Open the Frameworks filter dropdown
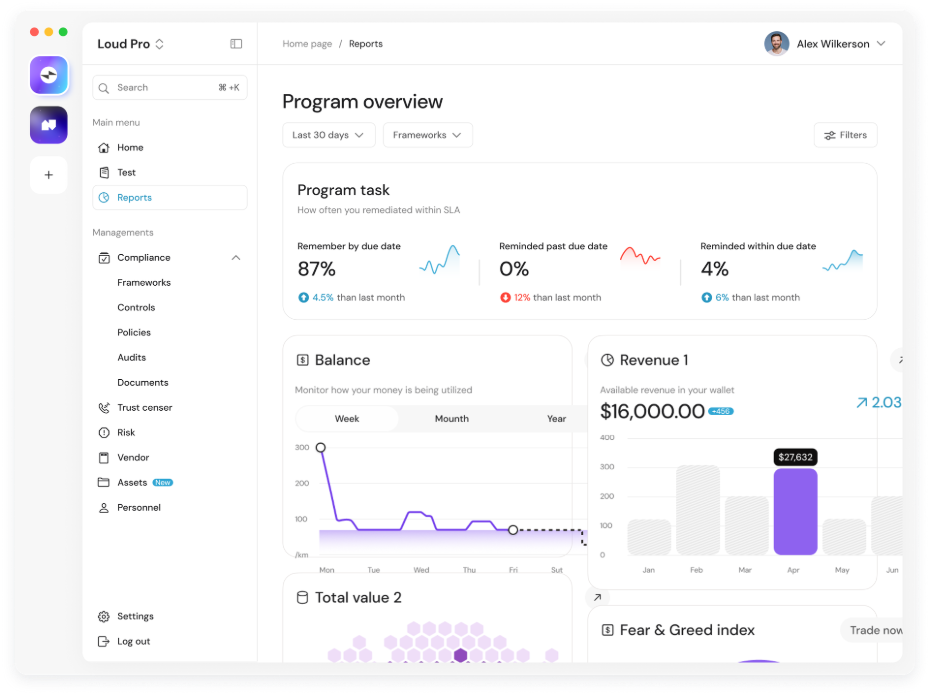930x695 pixels. tap(427, 135)
